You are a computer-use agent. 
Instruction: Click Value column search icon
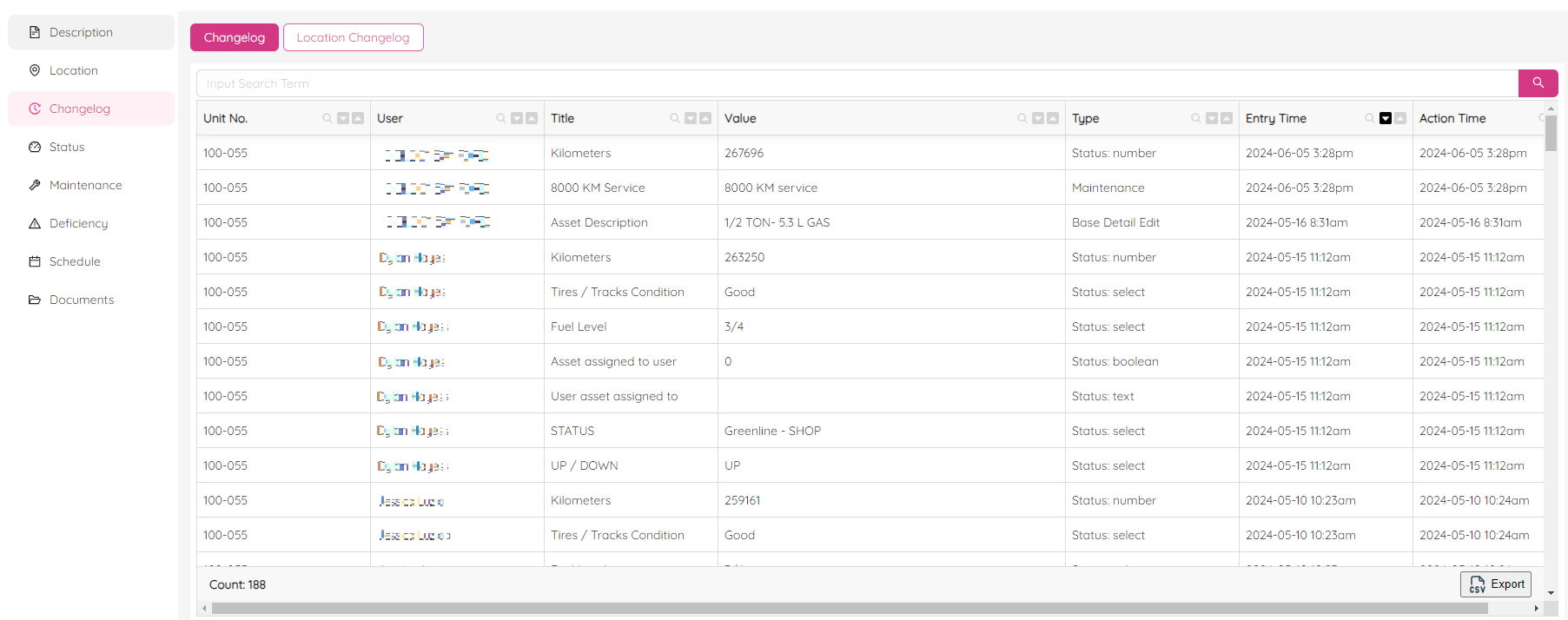click(x=1022, y=119)
